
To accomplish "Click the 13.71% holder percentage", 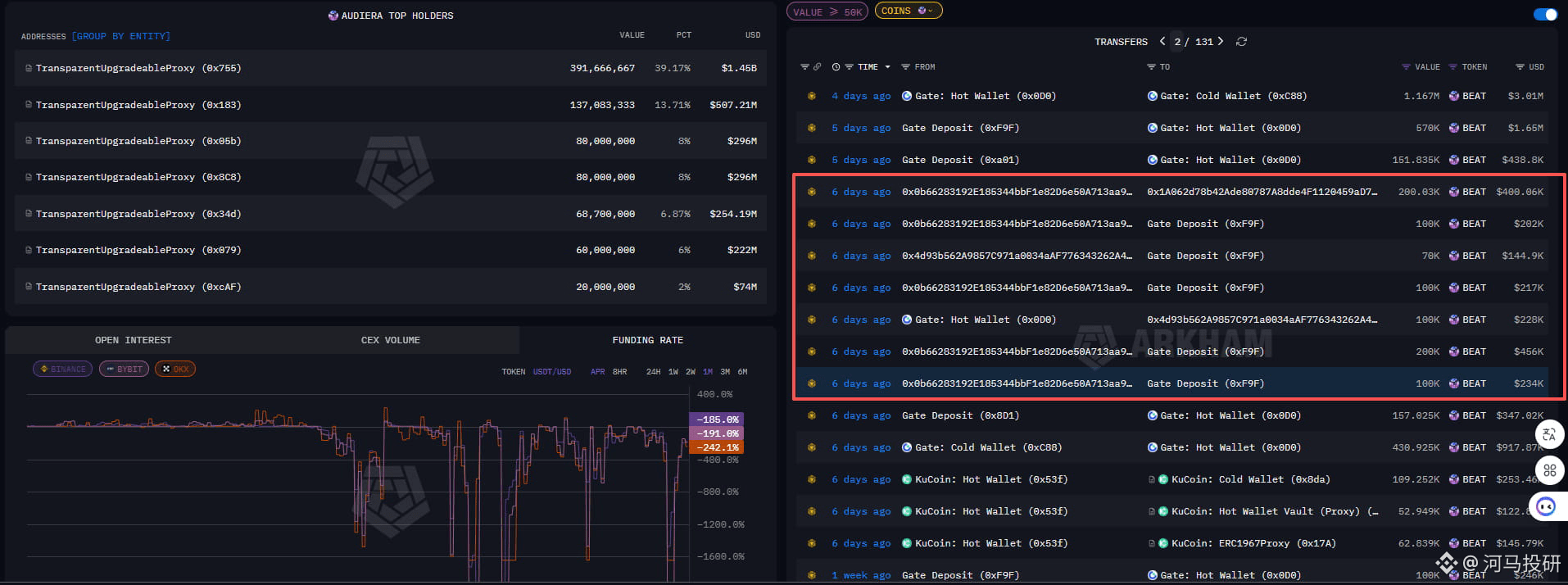I will pyautogui.click(x=673, y=105).
